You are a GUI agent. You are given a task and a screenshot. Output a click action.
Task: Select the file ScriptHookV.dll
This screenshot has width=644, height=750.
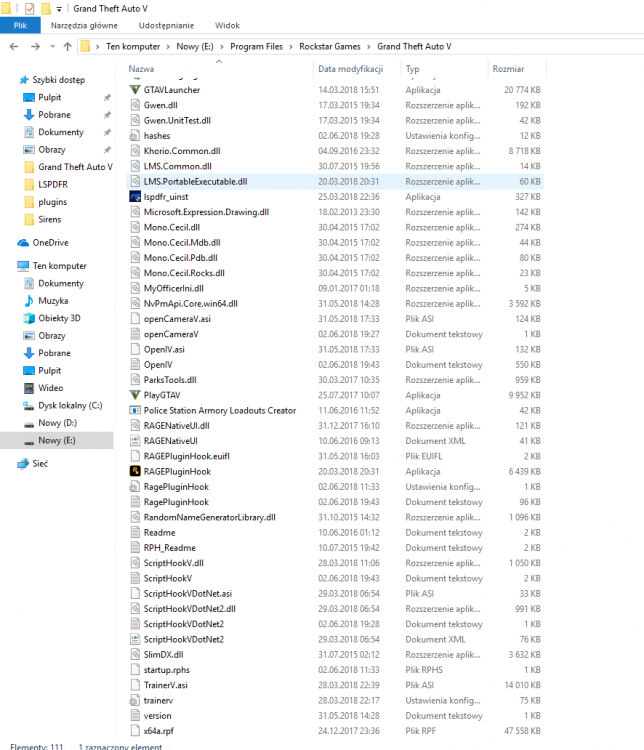click(334, 563)
